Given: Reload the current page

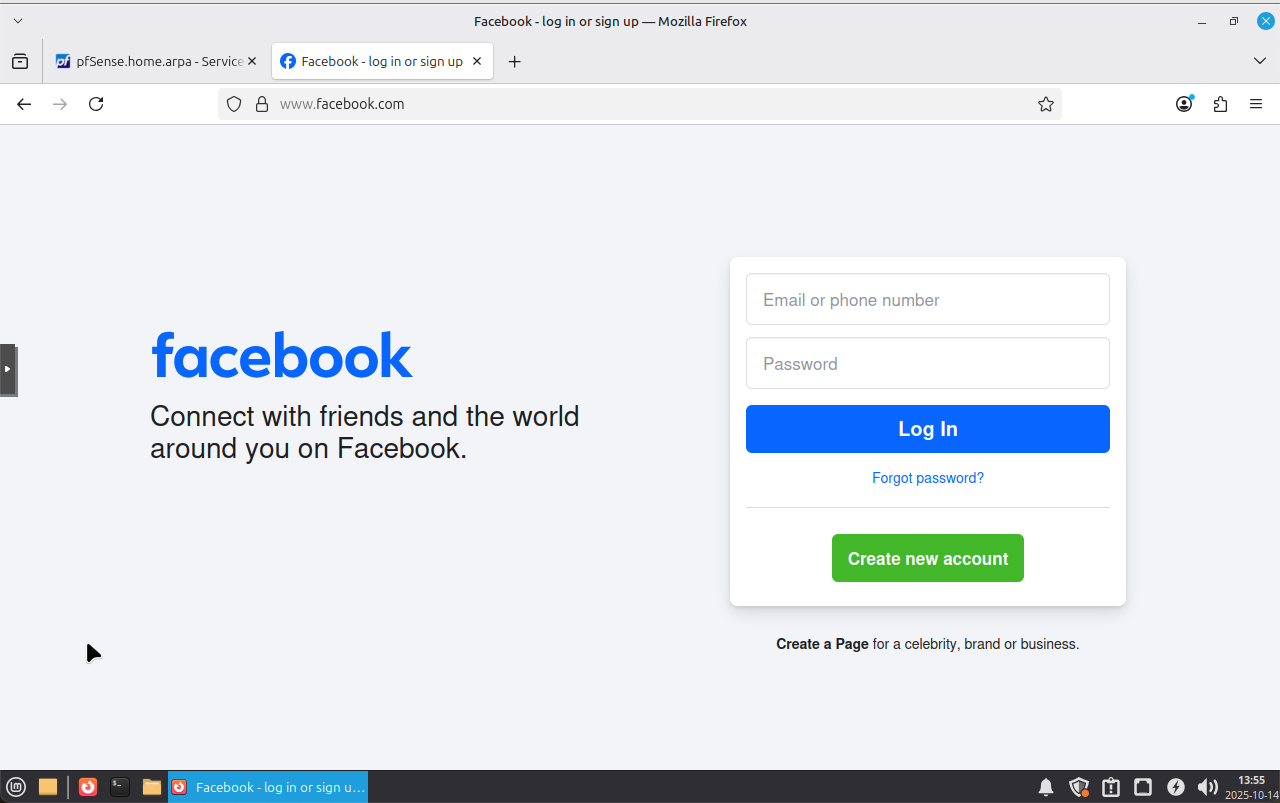Looking at the screenshot, I should click(96, 104).
